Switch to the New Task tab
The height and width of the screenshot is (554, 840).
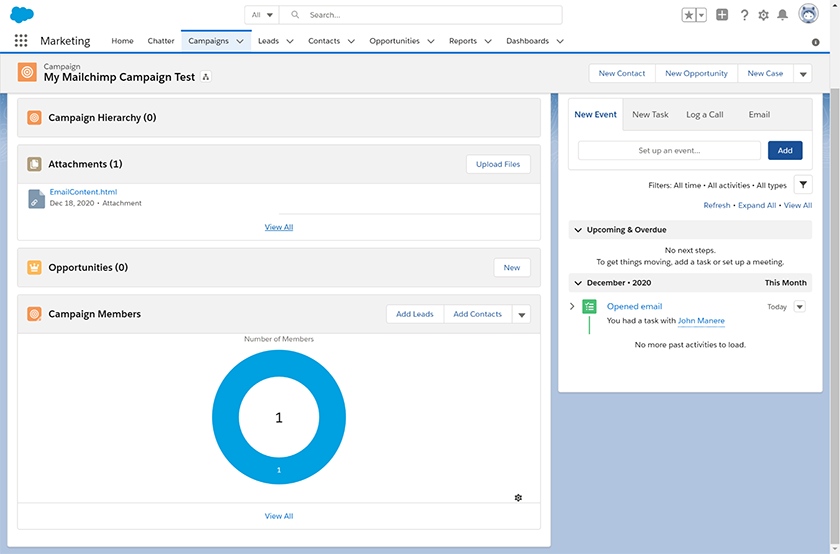pyautogui.click(x=650, y=114)
